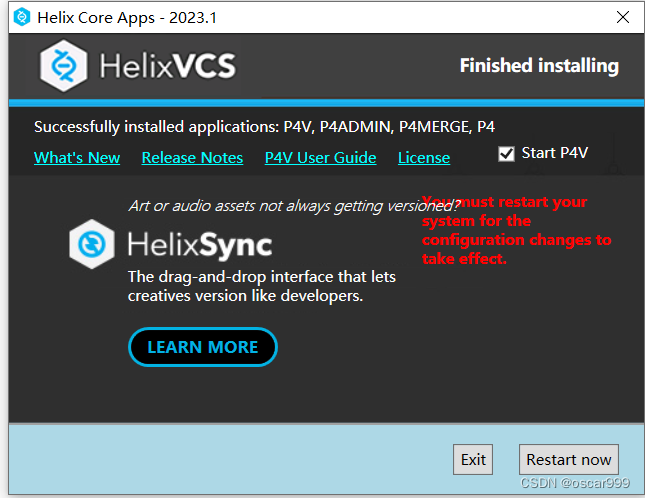Click the HelixVCS wordmark text

(168, 66)
